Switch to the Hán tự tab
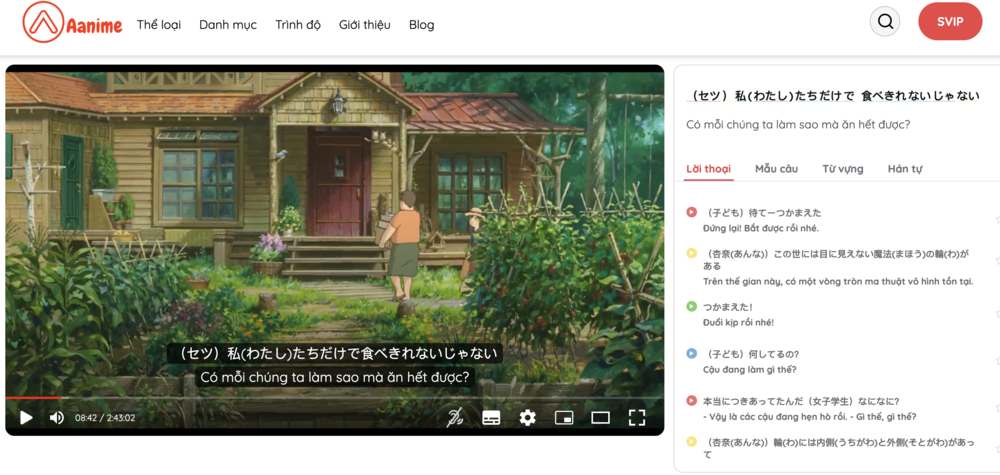1000x475 pixels. pos(904,170)
